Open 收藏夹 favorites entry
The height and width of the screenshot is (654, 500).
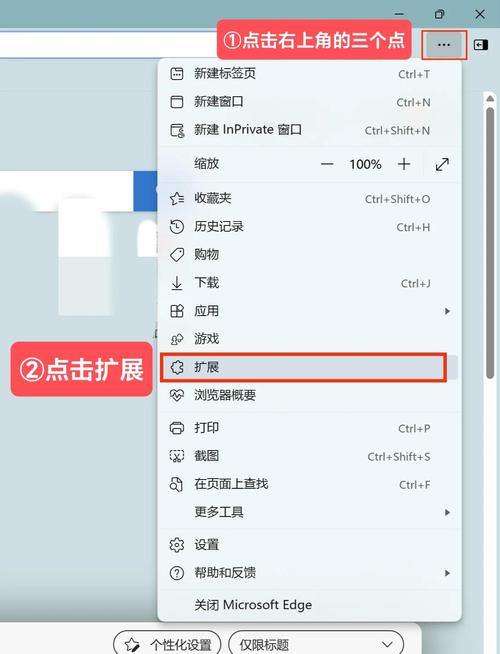click(309, 199)
